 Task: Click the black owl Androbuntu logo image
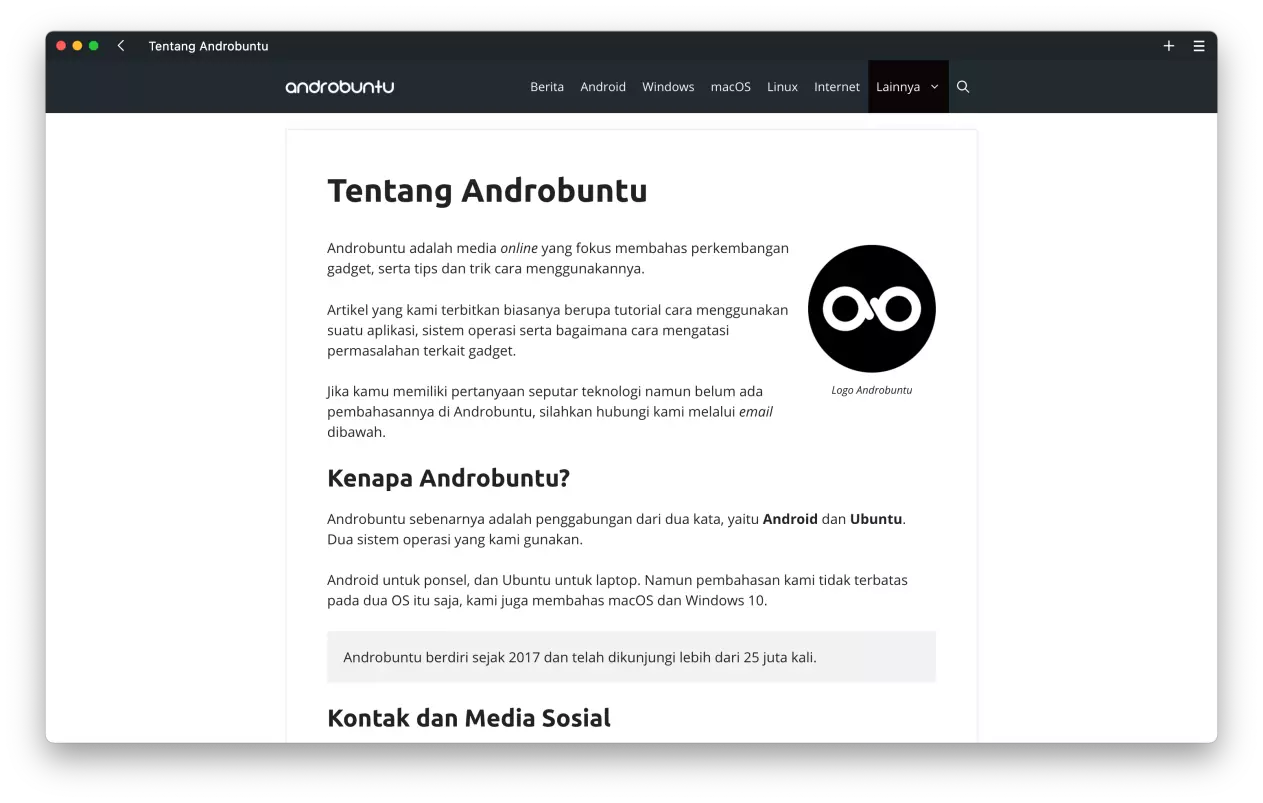(x=871, y=308)
